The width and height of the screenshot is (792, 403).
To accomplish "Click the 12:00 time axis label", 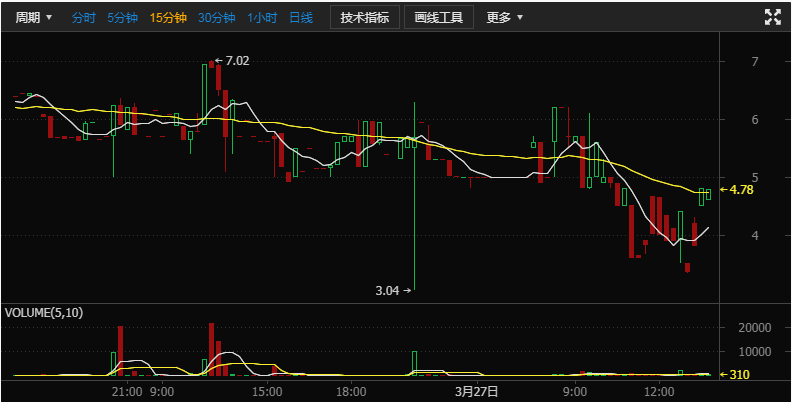I will point(660,391).
